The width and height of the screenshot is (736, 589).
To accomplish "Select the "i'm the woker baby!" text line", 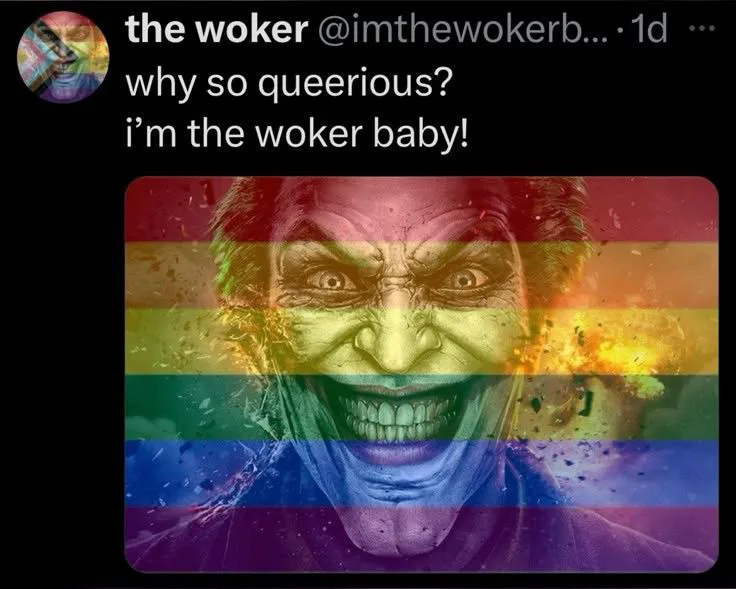I will 298,132.
